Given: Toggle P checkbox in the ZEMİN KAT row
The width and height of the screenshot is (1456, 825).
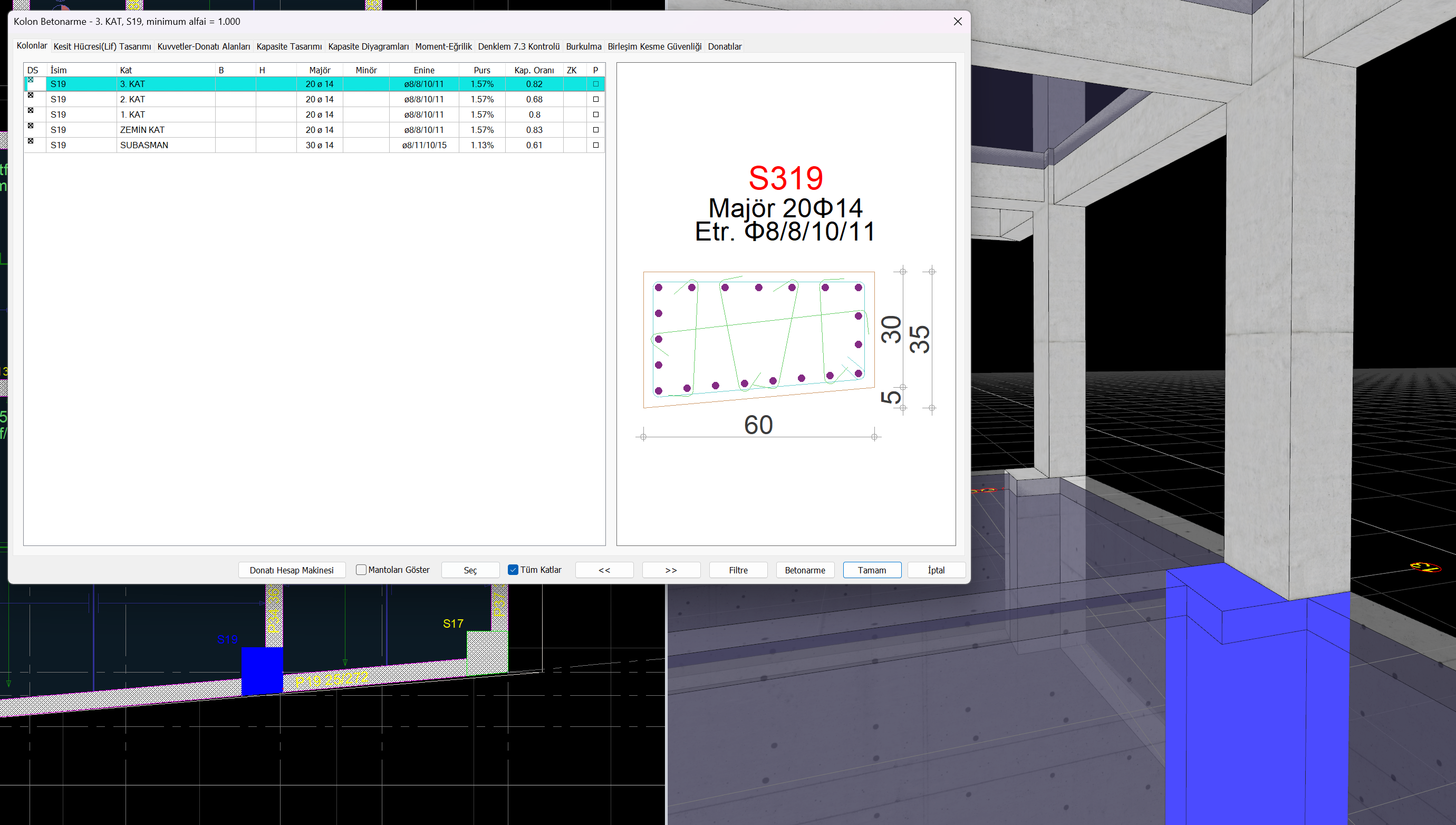Looking at the screenshot, I should [x=595, y=130].
